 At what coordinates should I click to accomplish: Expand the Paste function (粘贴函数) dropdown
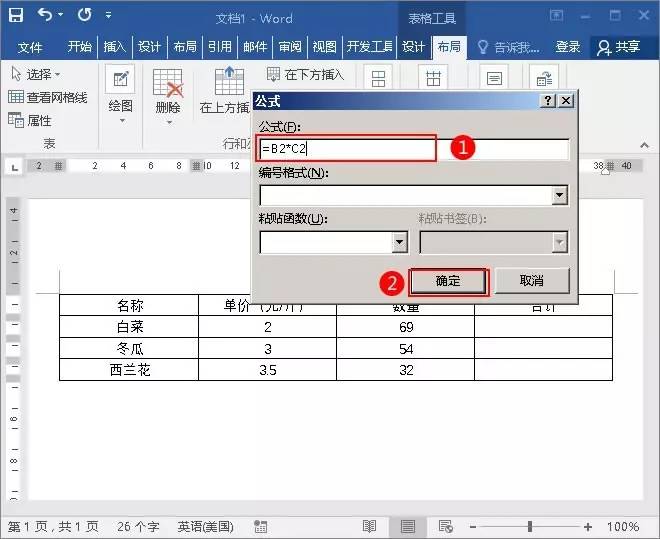[x=400, y=242]
